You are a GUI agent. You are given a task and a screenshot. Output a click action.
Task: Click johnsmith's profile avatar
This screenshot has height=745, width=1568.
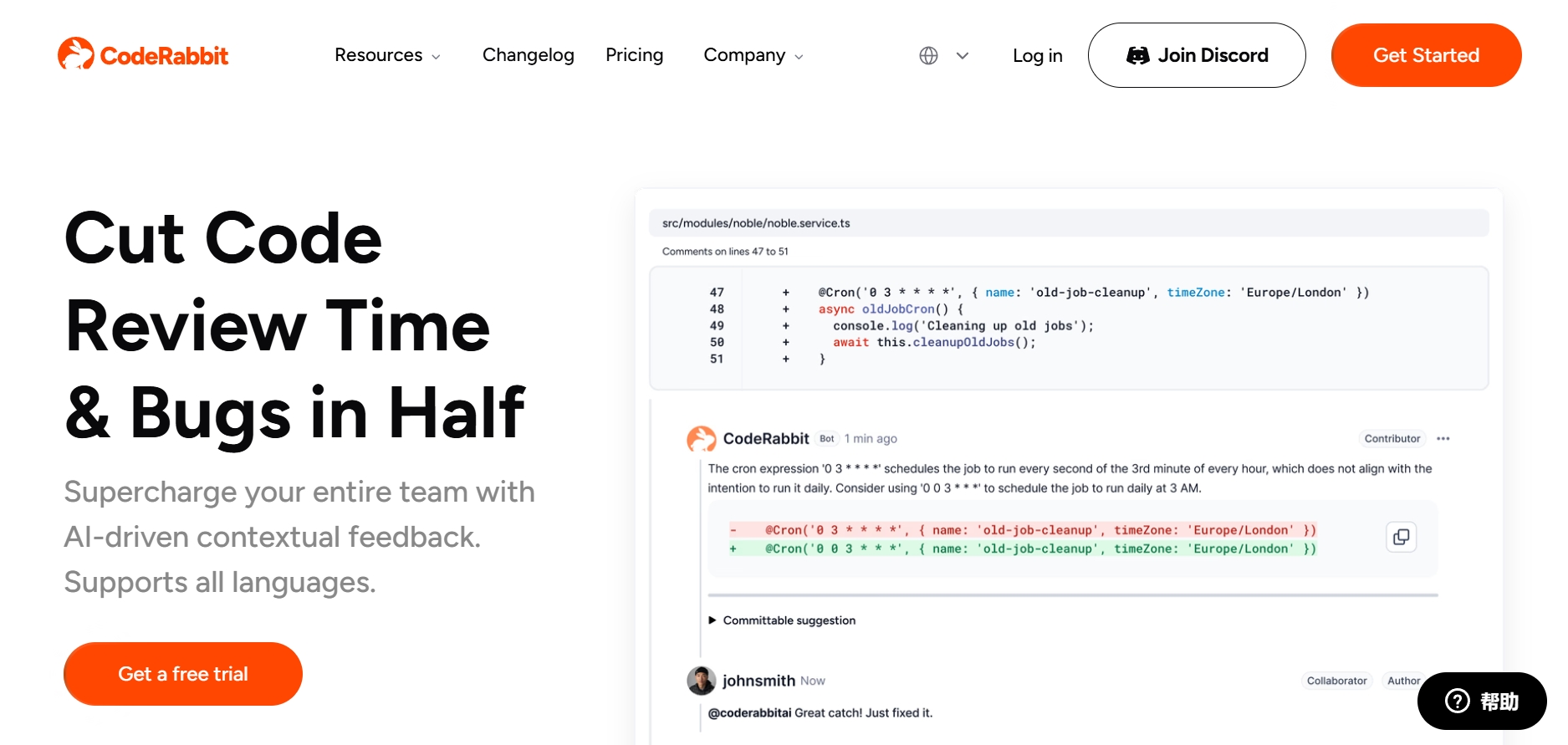coord(701,681)
